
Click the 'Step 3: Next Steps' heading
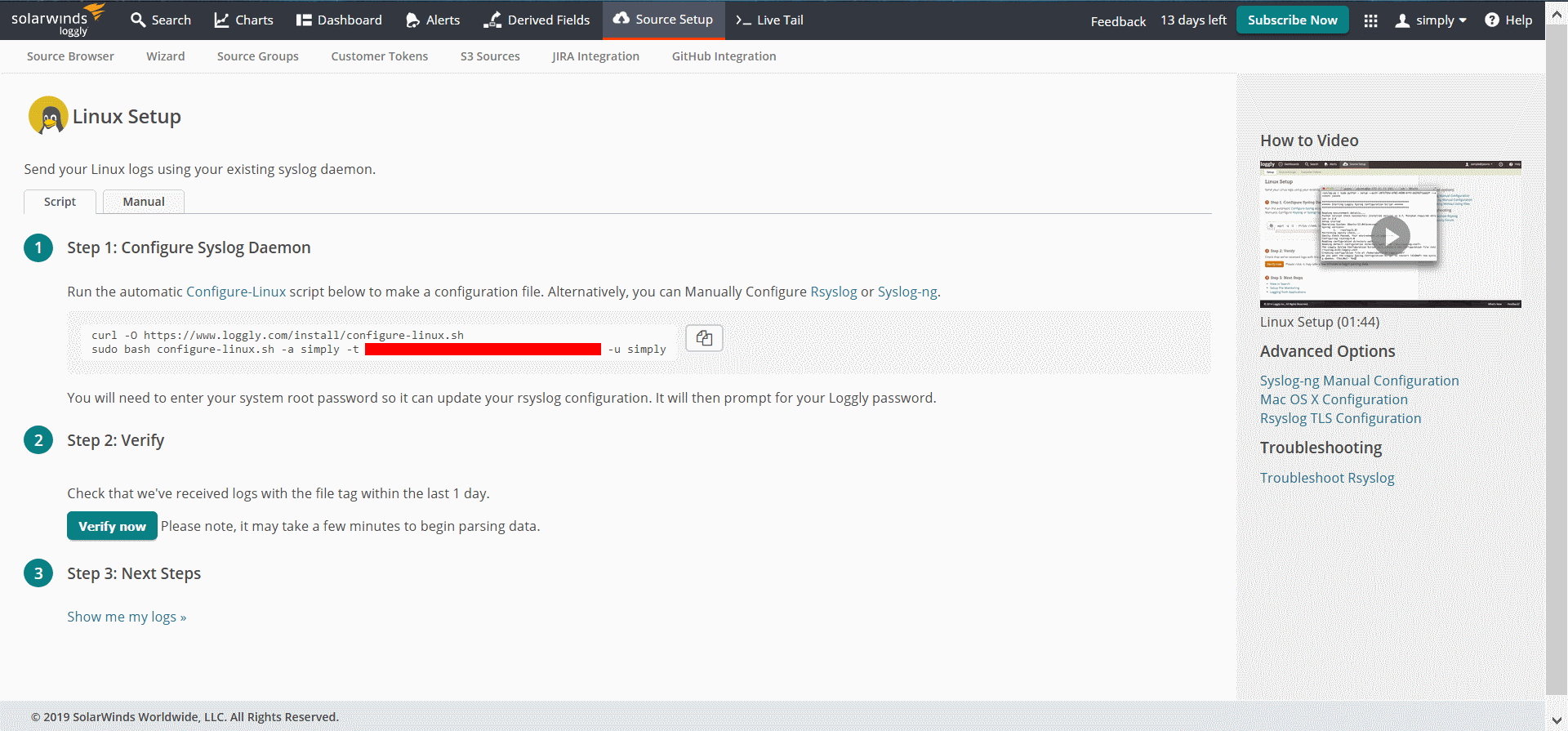pos(134,573)
